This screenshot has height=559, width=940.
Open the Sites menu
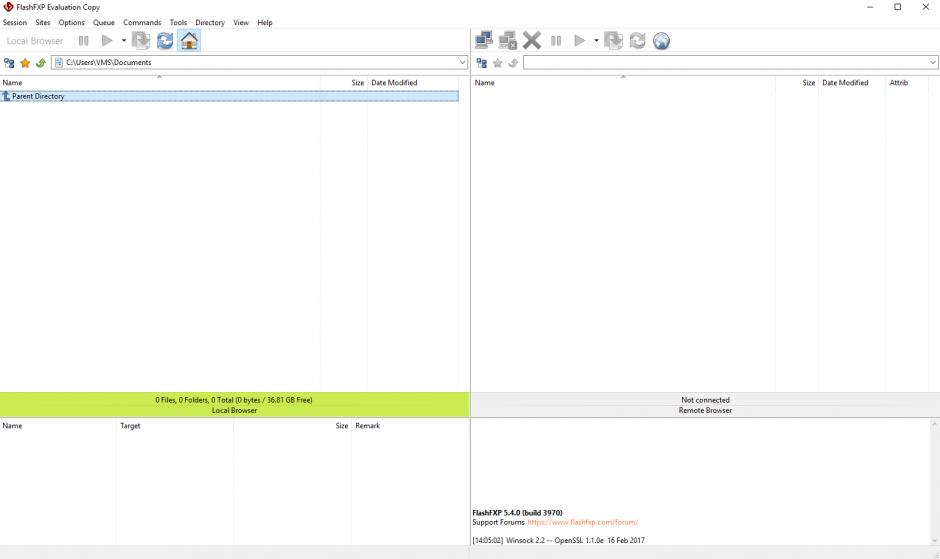(43, 22)
